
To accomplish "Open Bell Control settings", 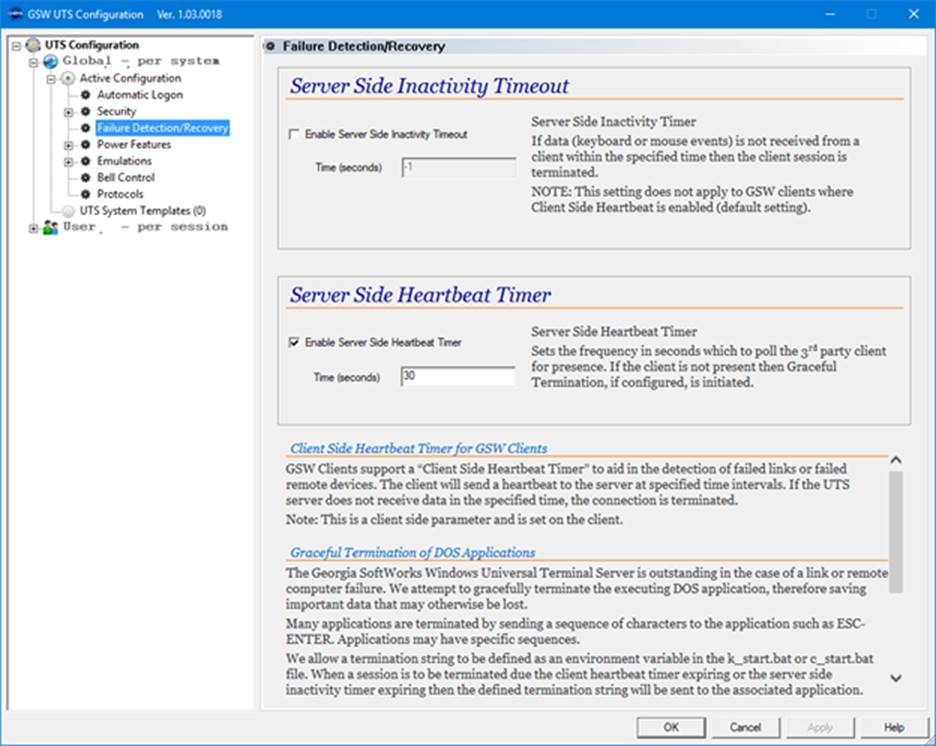I will click(126, 177).
